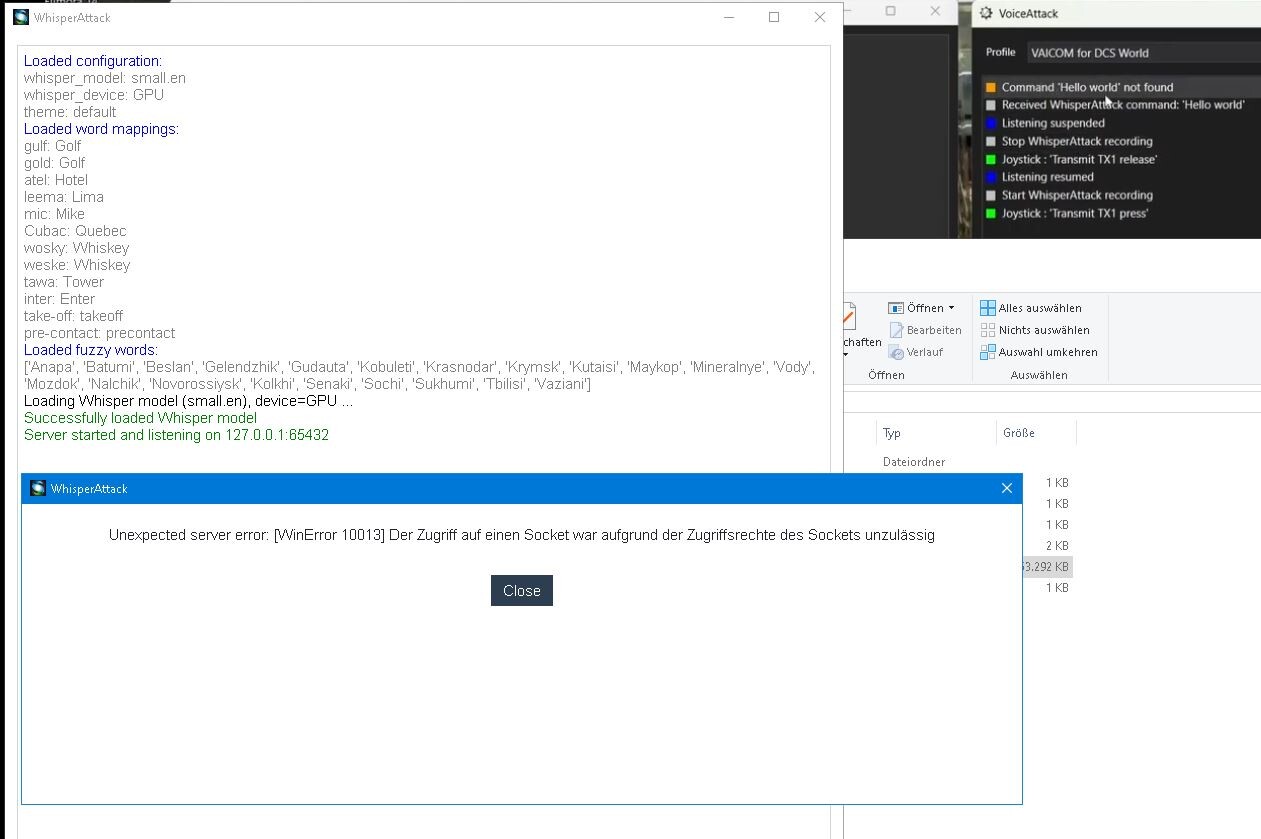Click 'Nichts auswählen' in Explorer ribbon
Image resolution: width=1261 pixels, height=839 pixels.
point(1035,330)
